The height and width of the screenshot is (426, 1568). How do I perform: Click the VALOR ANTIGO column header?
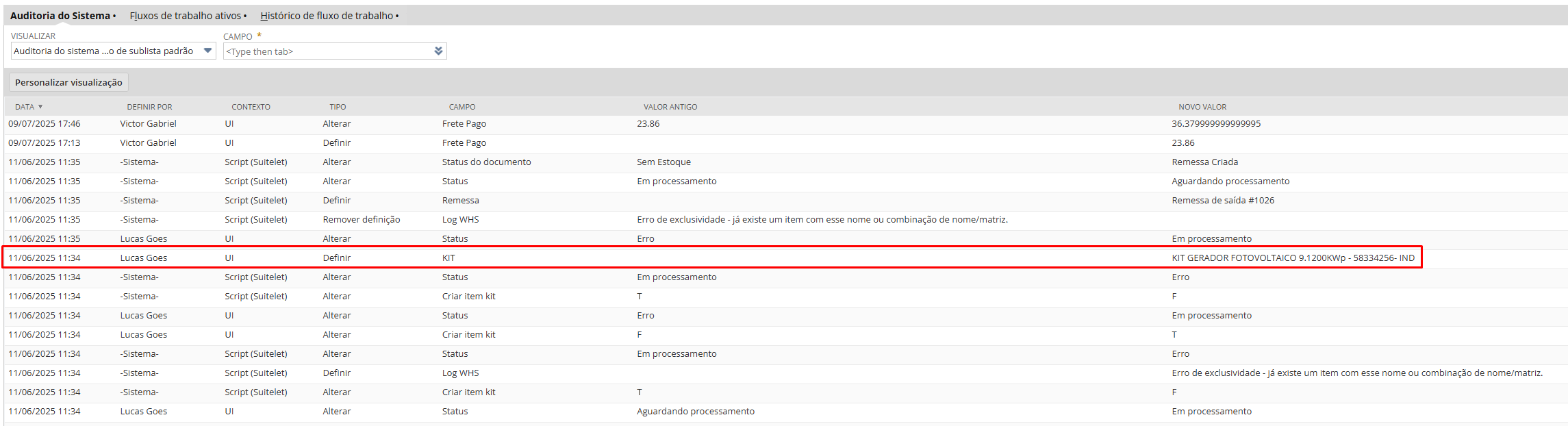(x=670, y=107)
